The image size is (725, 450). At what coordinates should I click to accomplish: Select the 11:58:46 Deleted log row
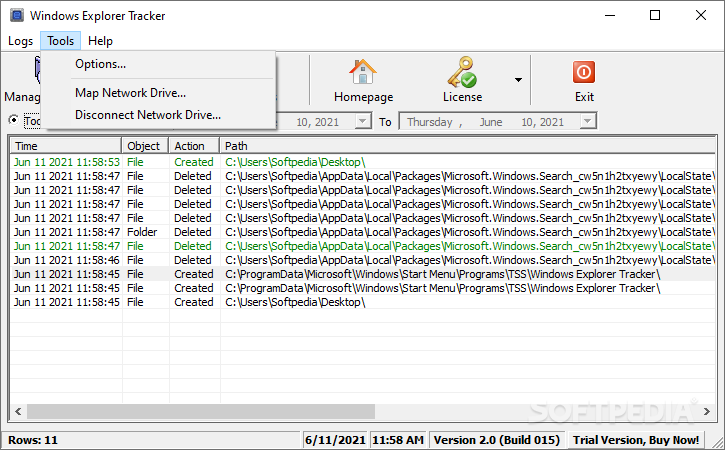[363, 260]
